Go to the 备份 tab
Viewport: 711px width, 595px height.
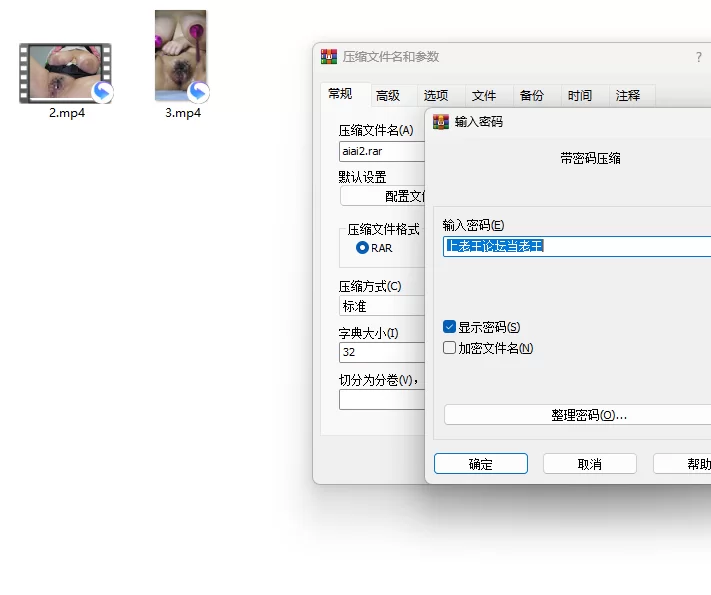coord(532,96)
